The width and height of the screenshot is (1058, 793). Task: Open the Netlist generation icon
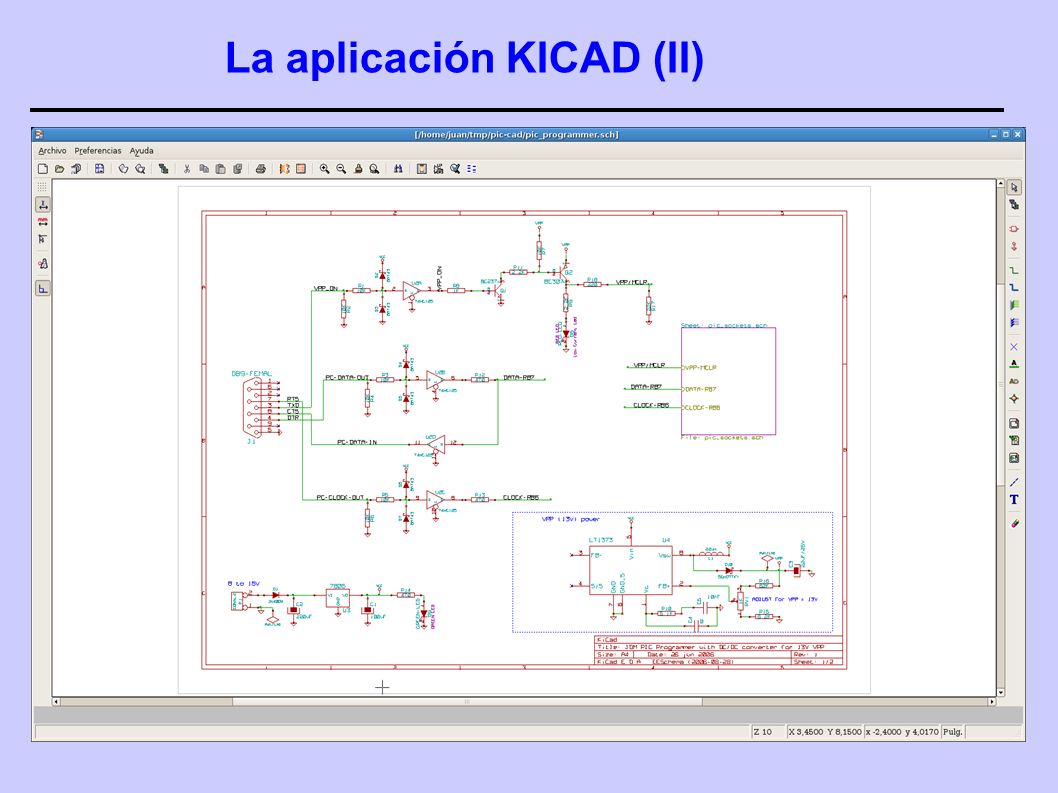point(422,169)
